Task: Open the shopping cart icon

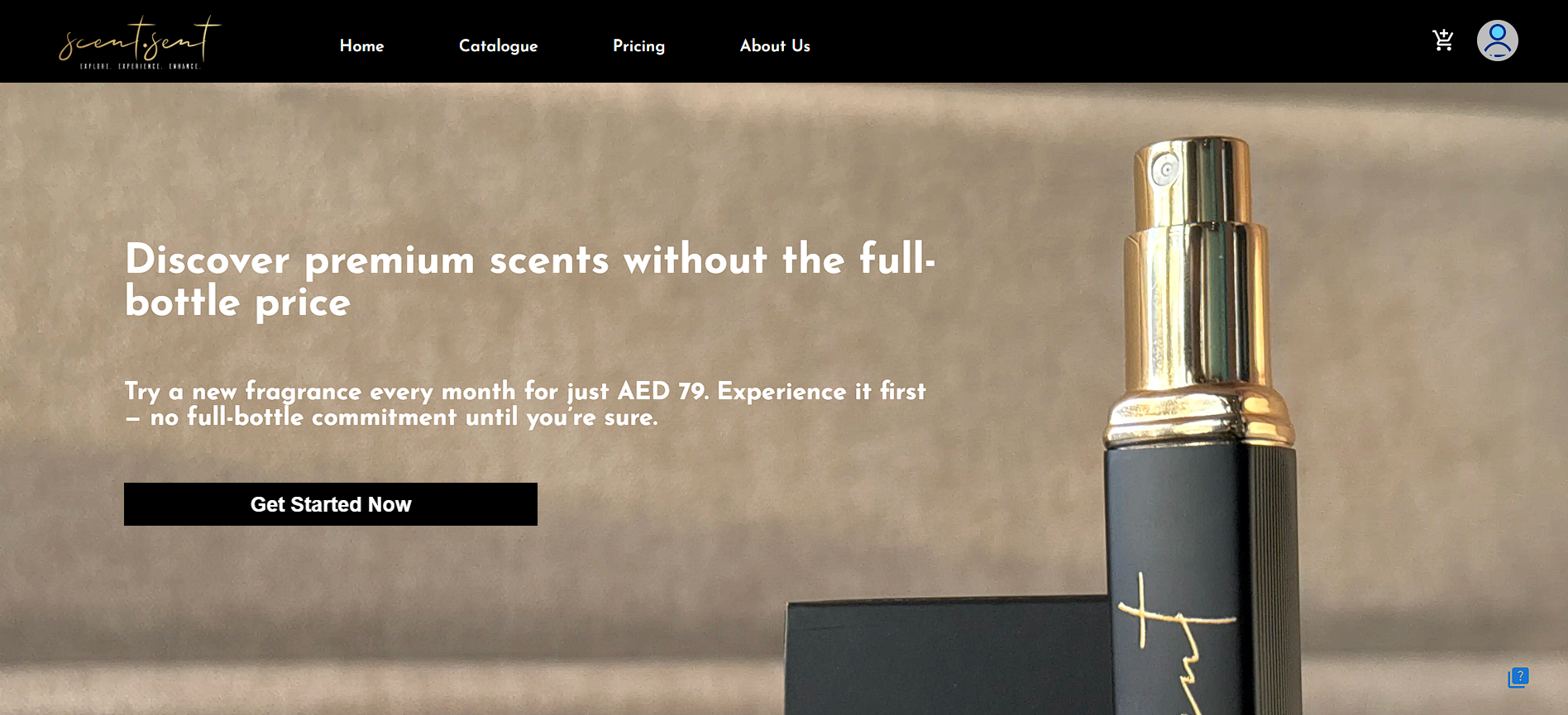Action: coord(1443,41)
